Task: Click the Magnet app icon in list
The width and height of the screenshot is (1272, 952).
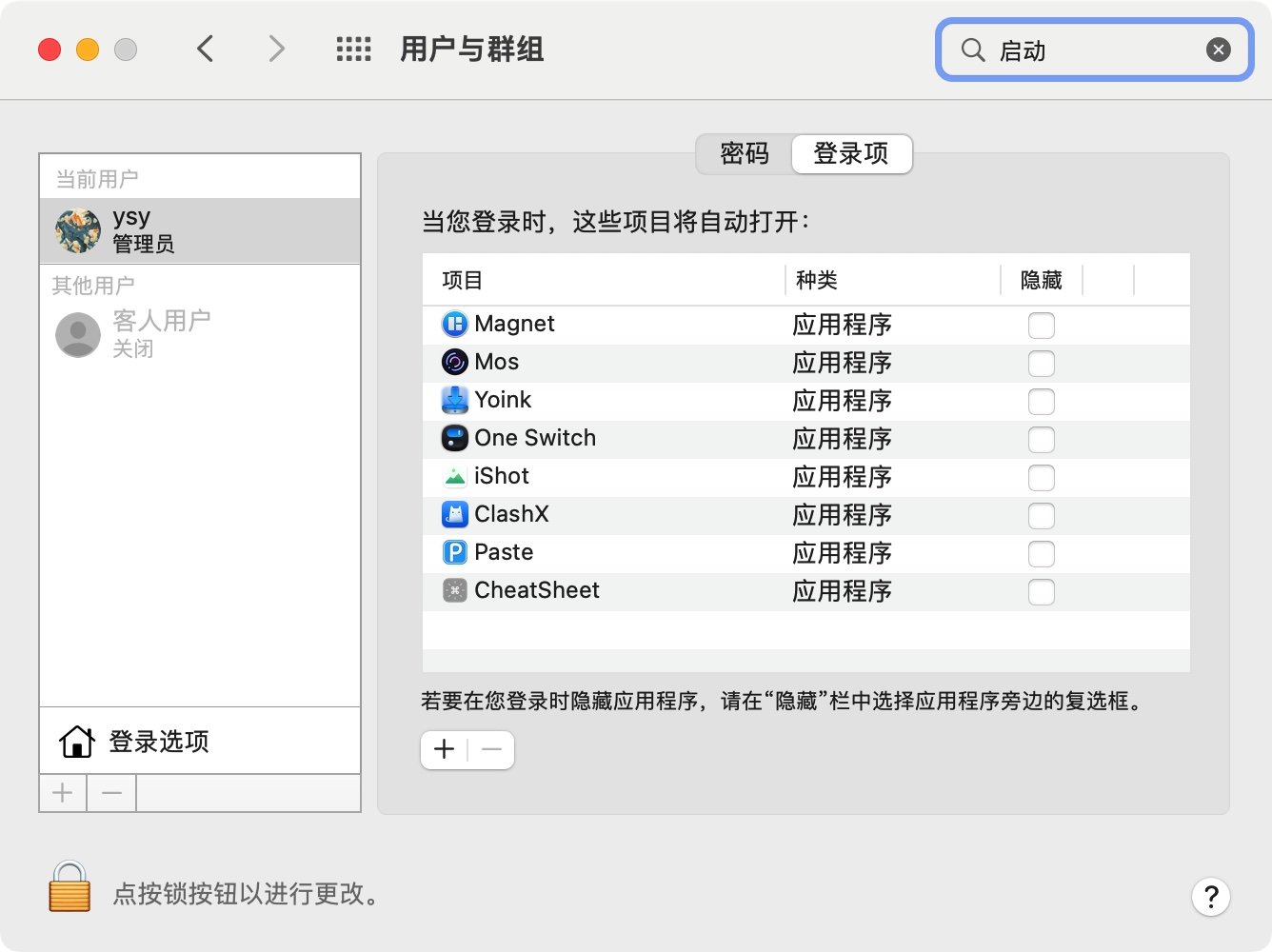Action: click(x=455, y=325)
